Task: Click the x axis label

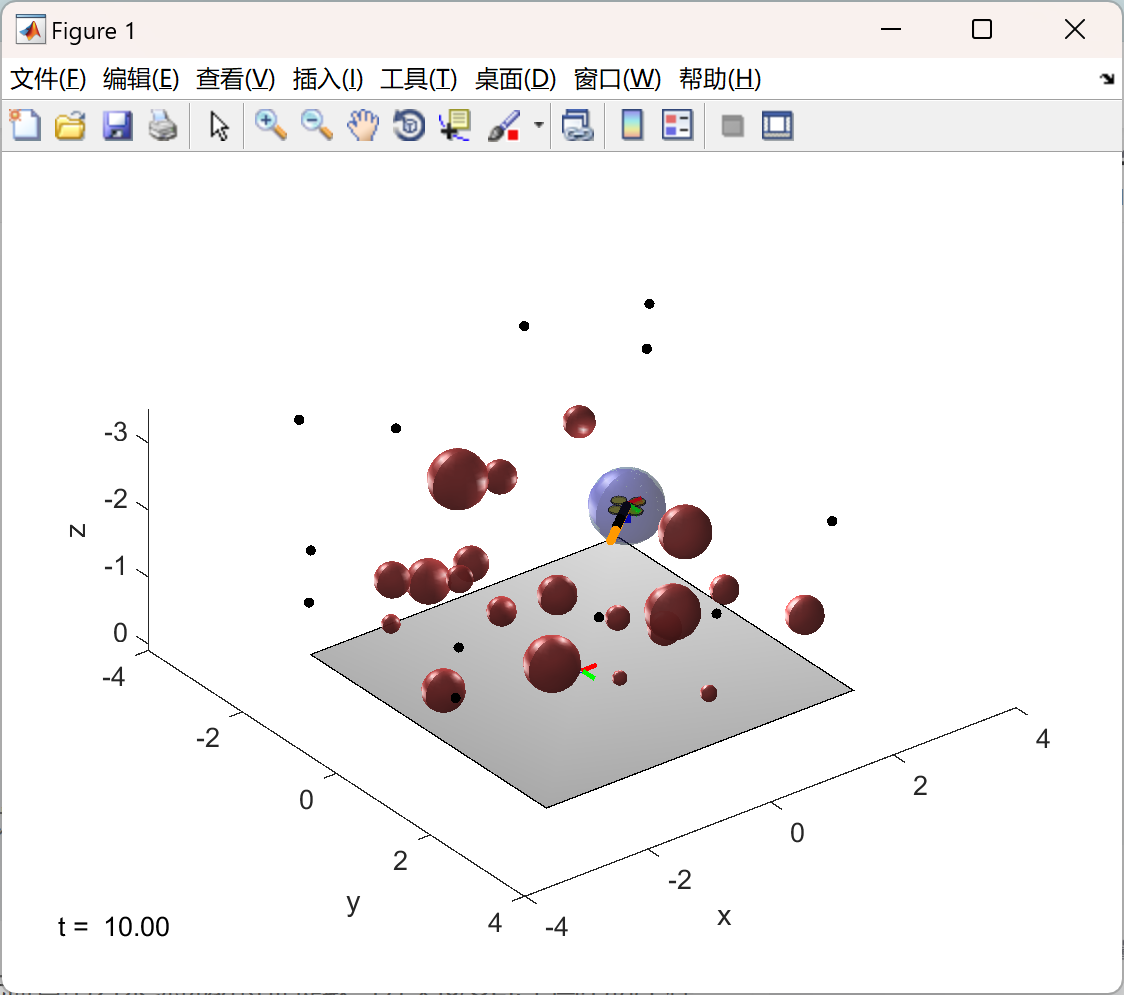Action: (x=724, y=916)
